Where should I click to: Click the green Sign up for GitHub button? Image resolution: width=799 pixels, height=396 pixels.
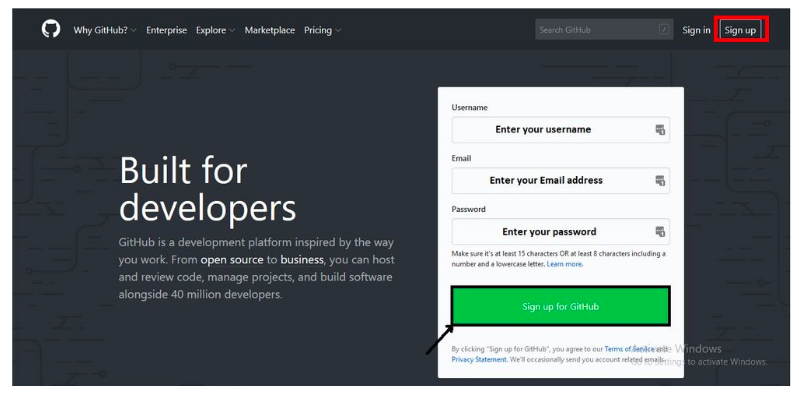(561, 306)
